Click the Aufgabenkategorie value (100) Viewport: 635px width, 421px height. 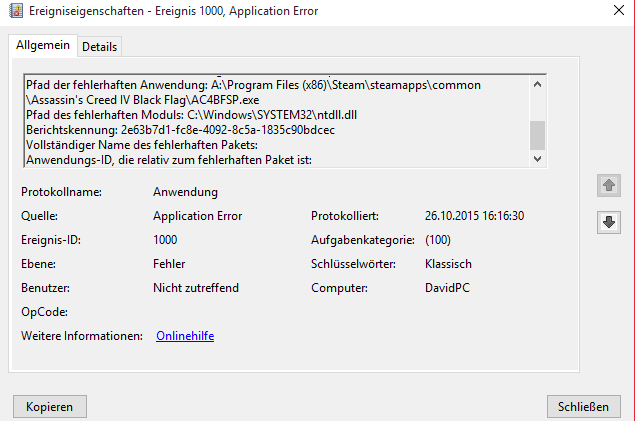point(438,240)
